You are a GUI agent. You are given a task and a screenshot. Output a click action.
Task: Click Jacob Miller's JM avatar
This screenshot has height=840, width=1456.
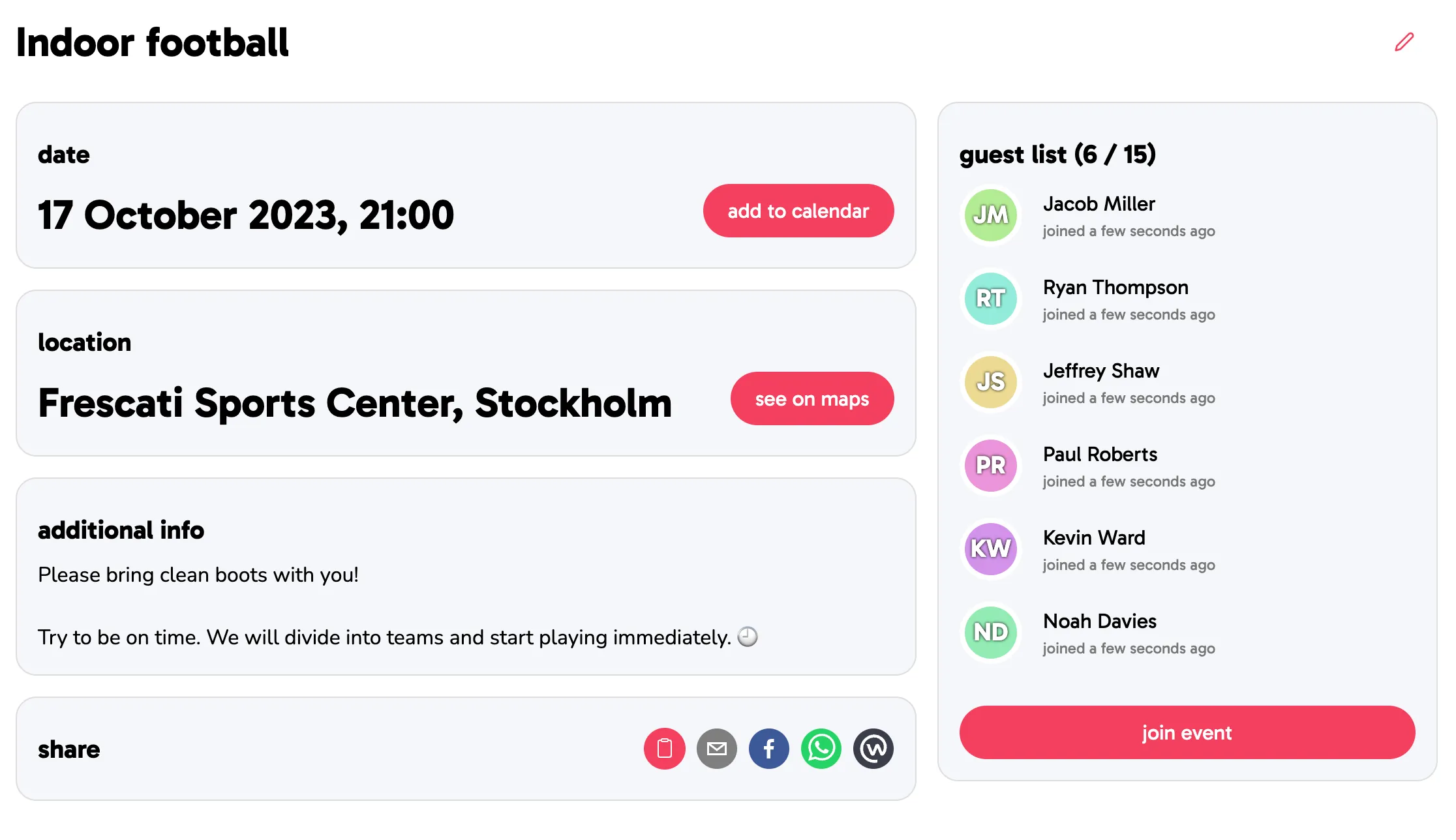[x=990, y=215]
